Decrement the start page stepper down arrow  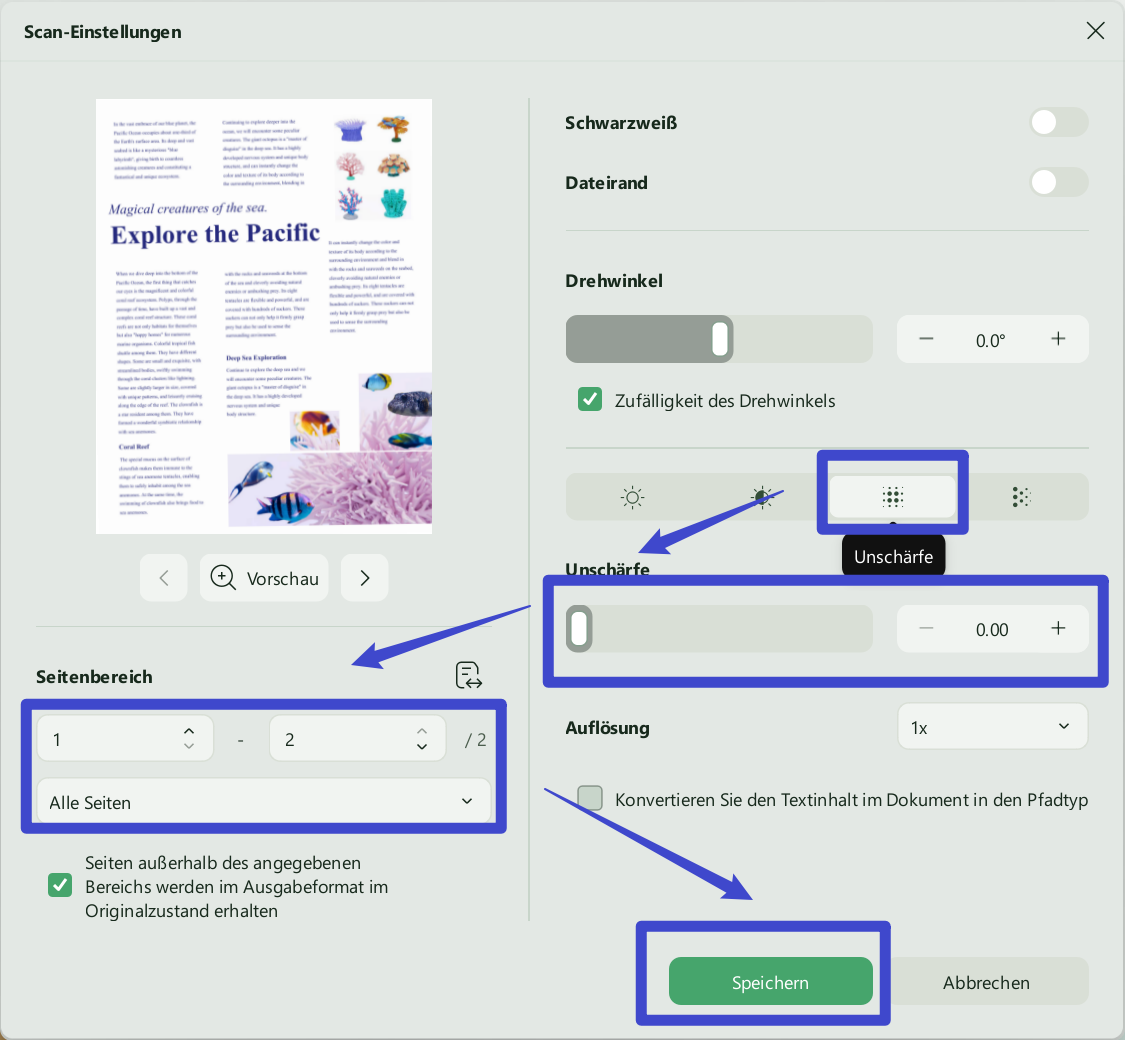[x=189, y=747]
